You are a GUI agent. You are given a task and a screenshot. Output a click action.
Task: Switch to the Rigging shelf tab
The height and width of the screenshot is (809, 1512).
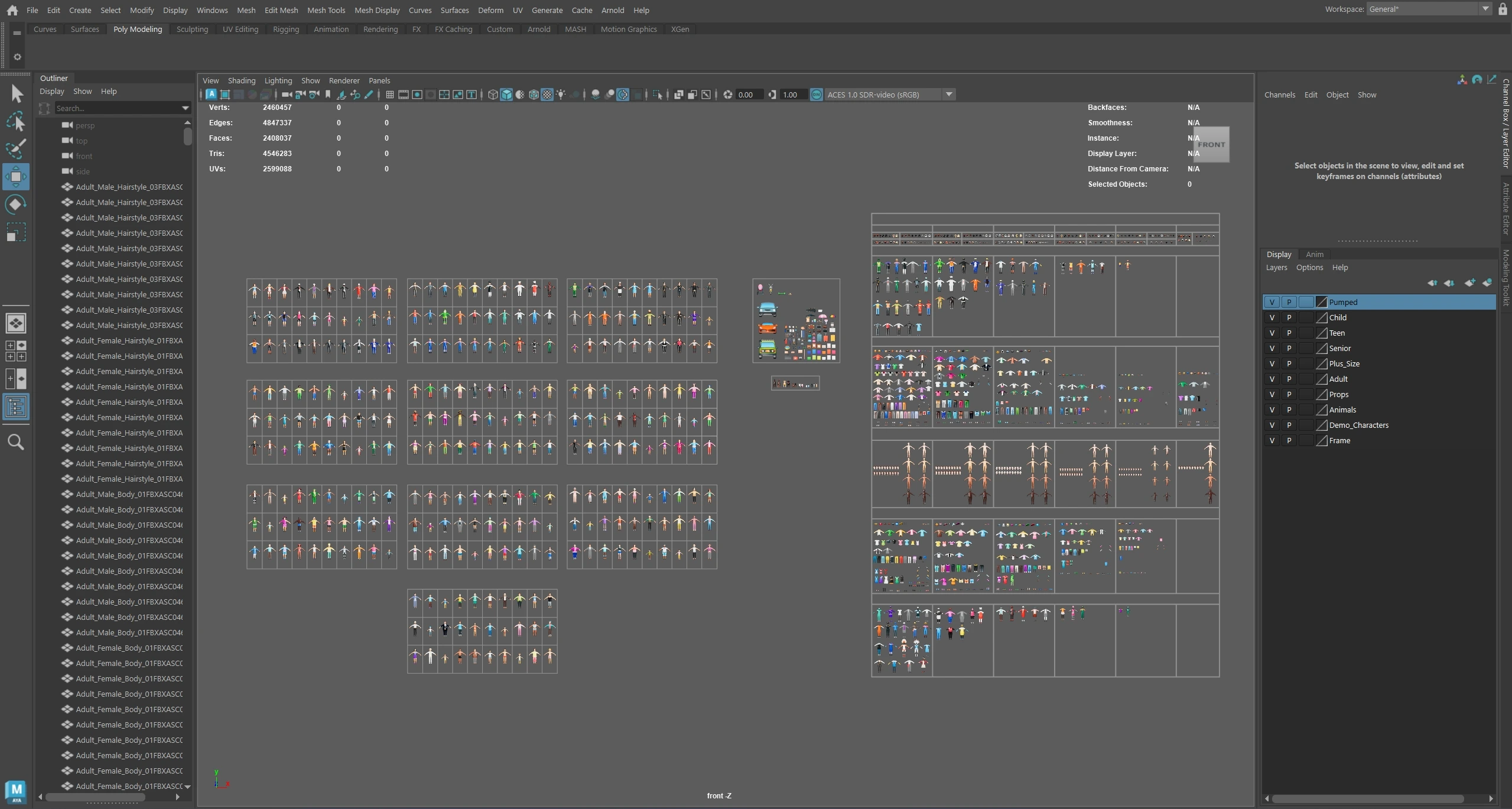click(x=285, y=29)
